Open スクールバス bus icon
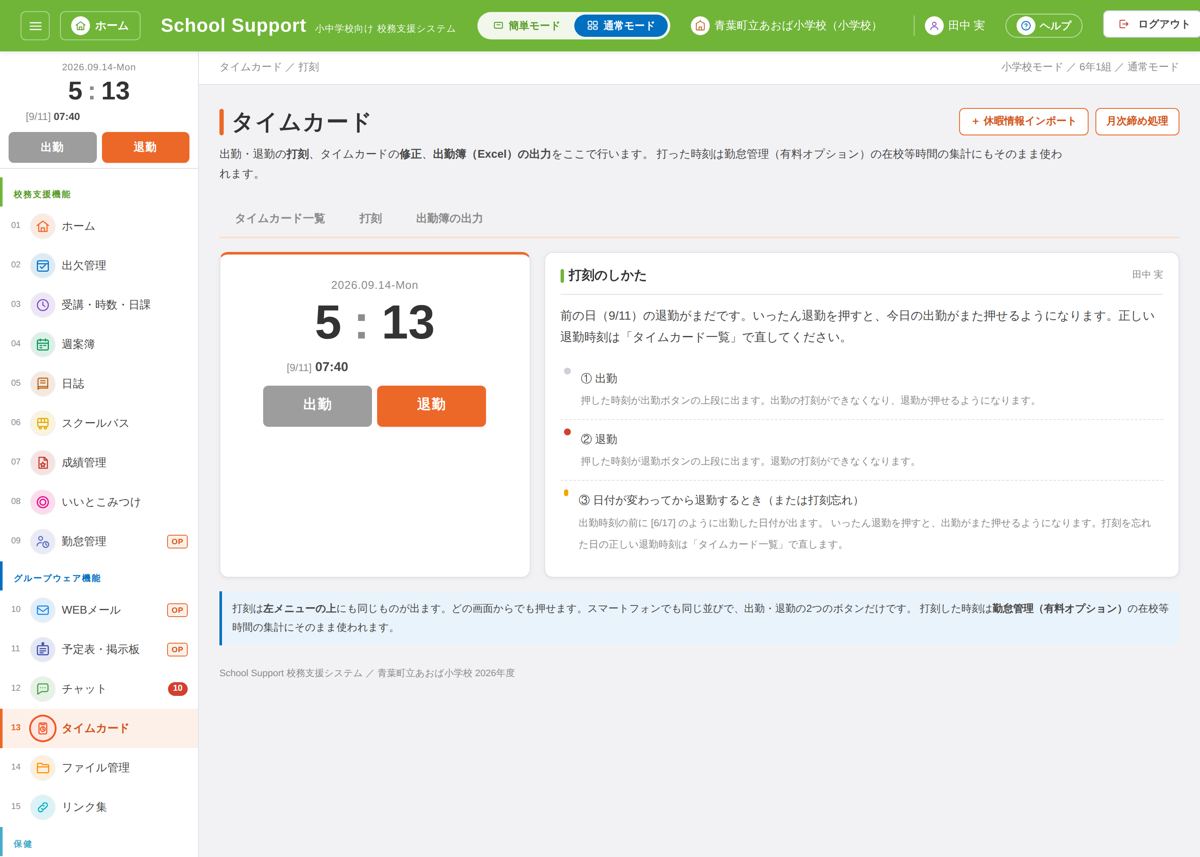 pyautogui.click(x=43, y=423)
